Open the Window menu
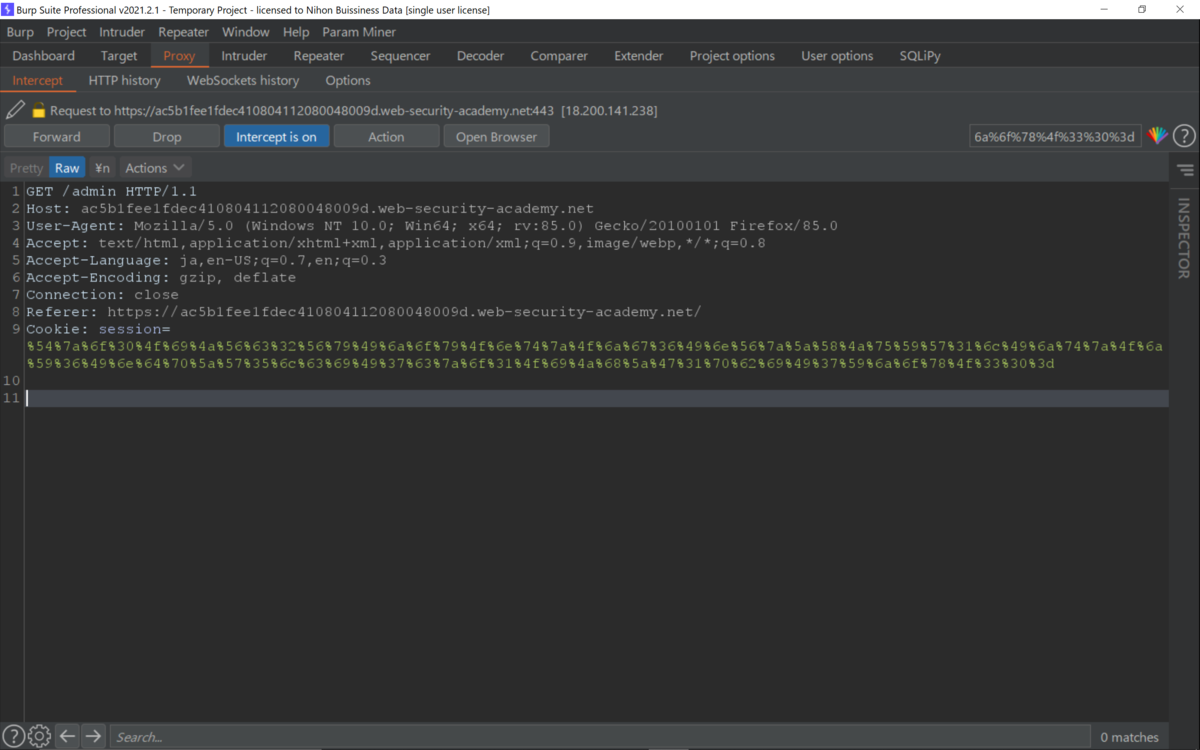This screenshot has width=1200, height=750. coord(246,32)
